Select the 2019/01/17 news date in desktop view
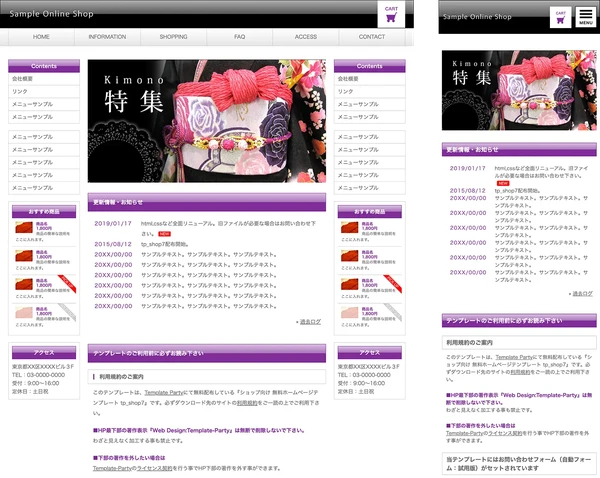The width and height of the screenshot is (600, 478). pos(113,224)
